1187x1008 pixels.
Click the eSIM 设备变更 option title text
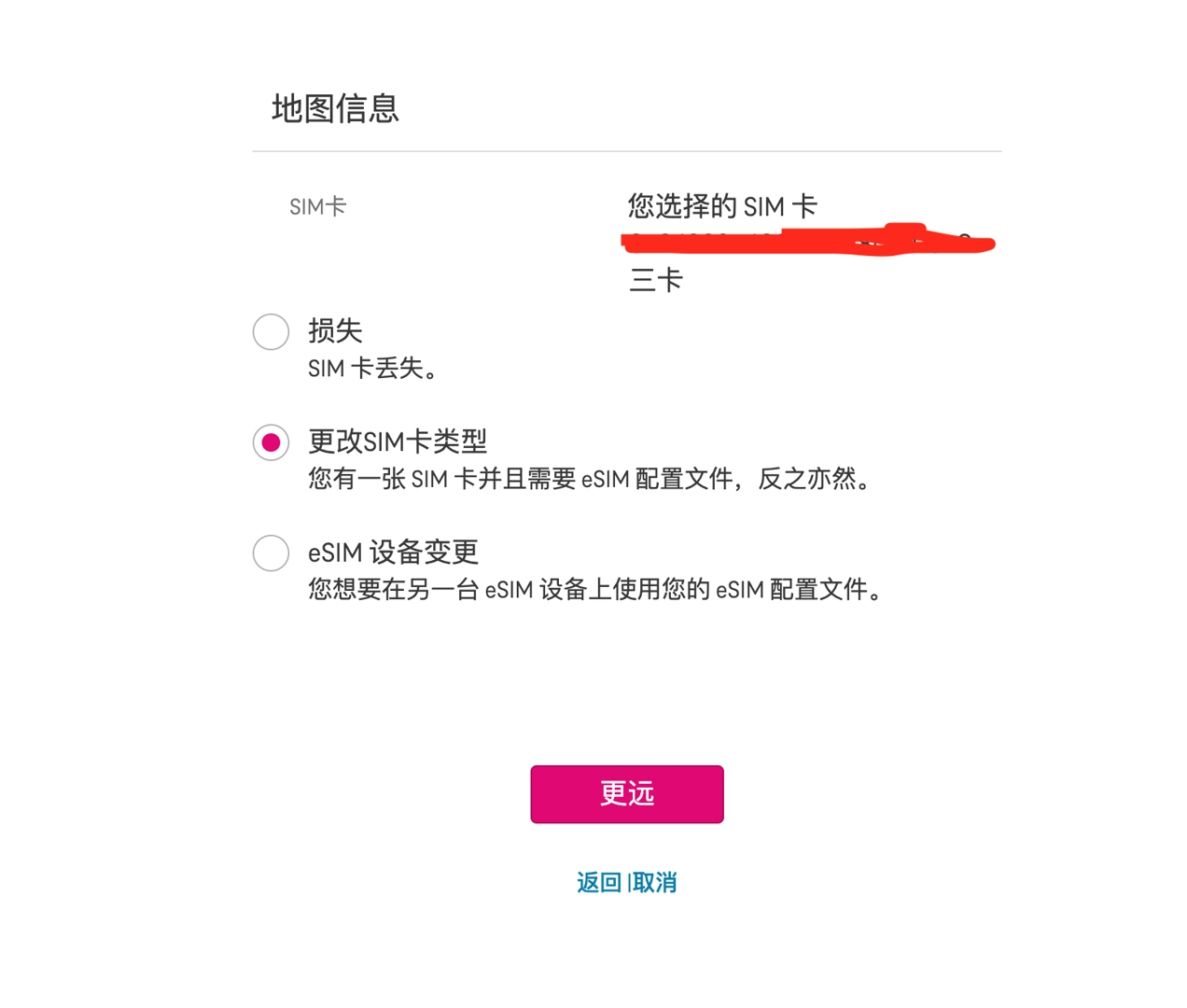(393, 552)
